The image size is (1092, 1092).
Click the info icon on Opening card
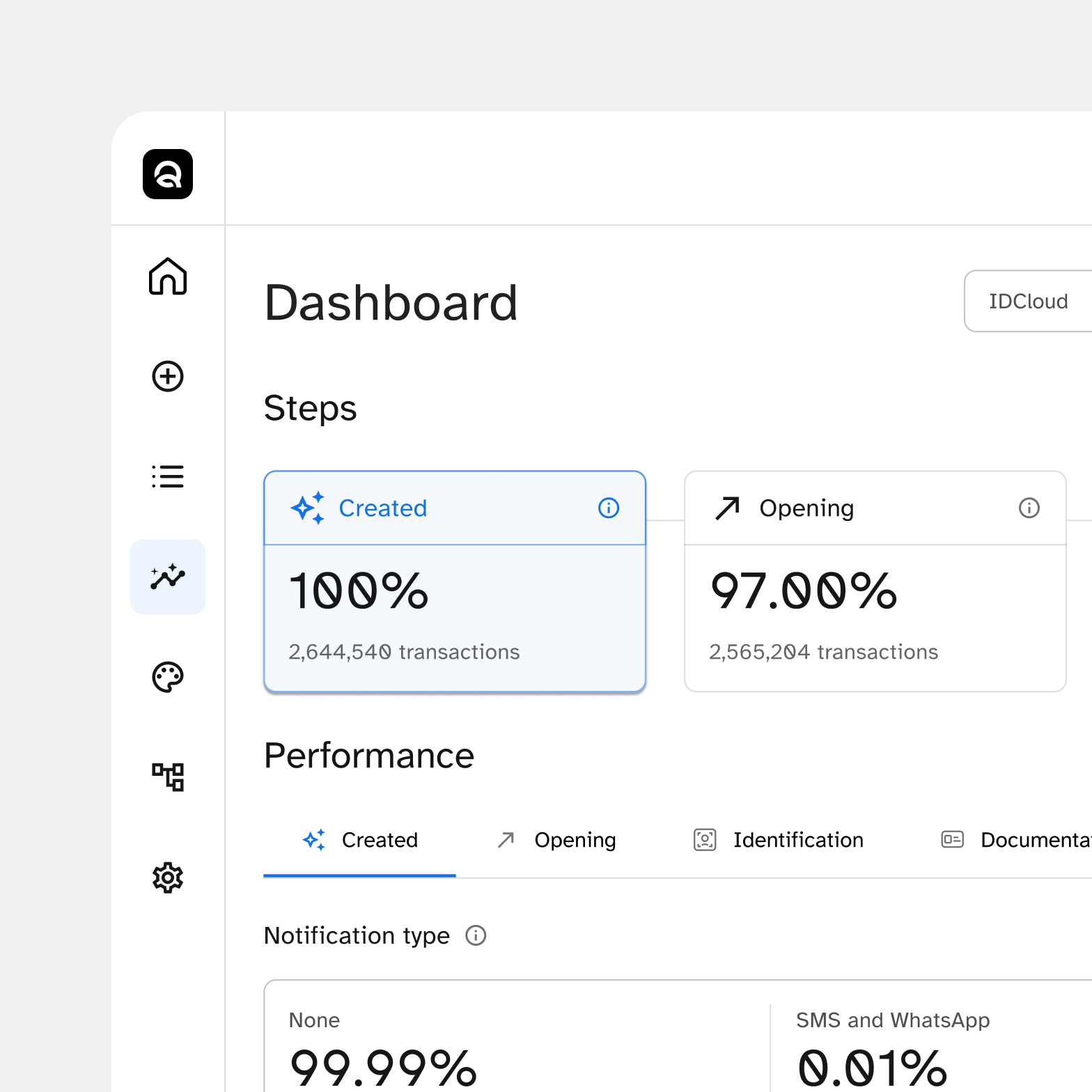(1029, 508)
